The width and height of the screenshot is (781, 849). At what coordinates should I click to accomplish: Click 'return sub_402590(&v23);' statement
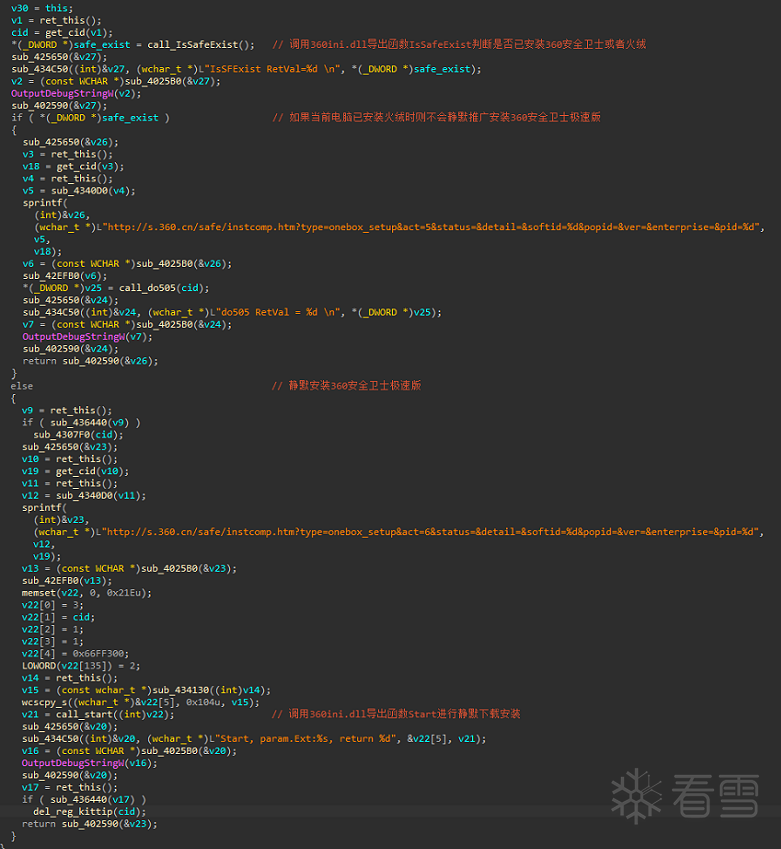click(x=89, y=824)
